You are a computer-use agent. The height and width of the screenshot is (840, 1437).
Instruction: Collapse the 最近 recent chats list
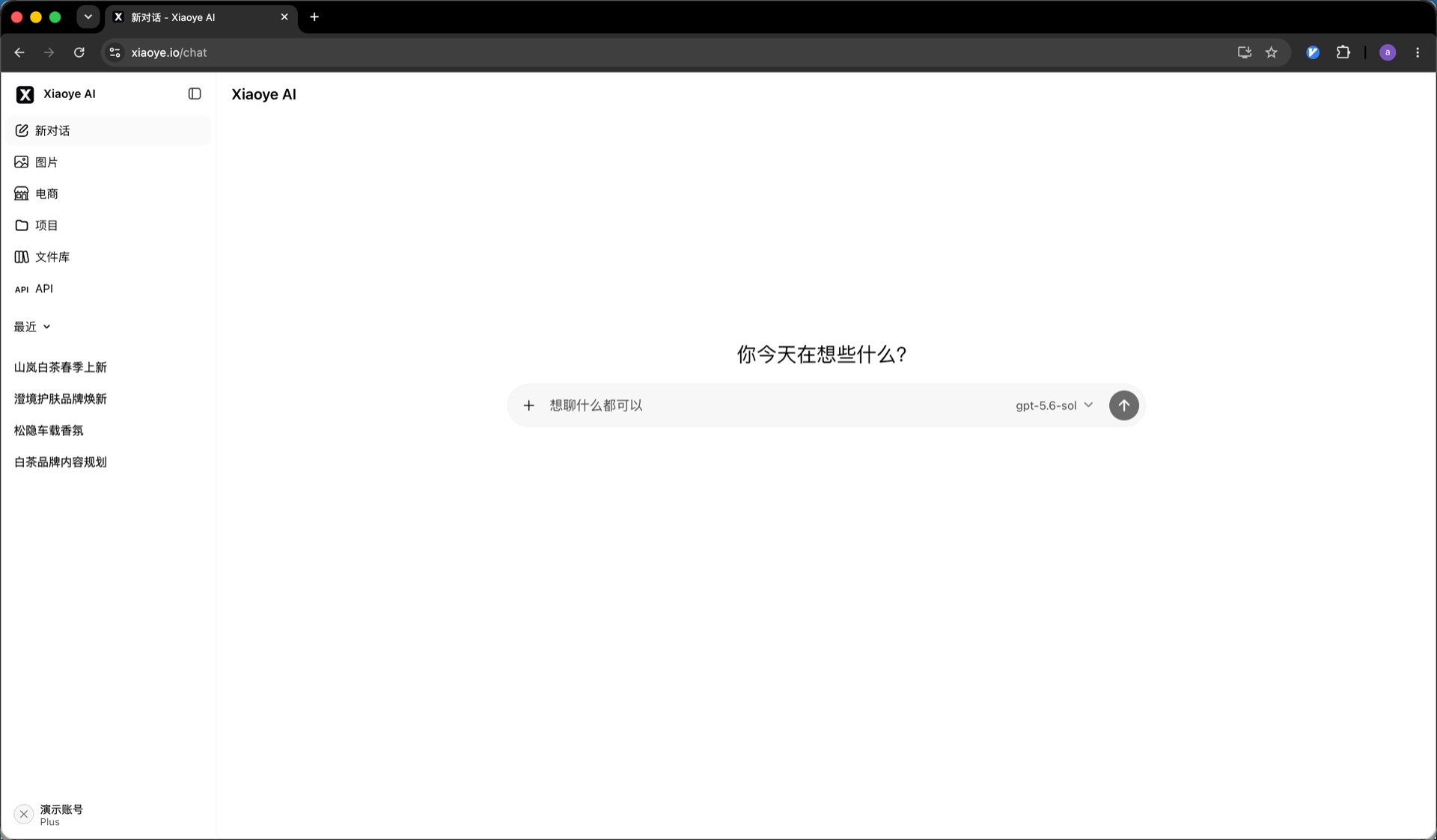coord(32,327)
